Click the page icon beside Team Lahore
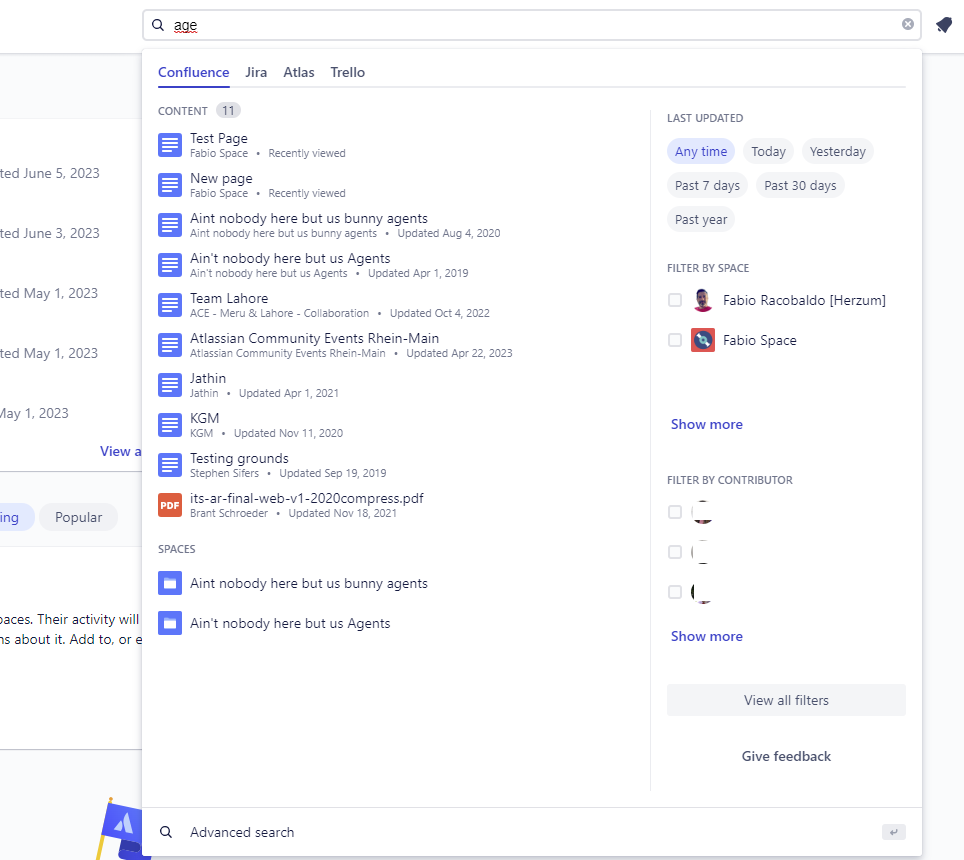The width and height of the screenshot is (964, 860). (170, 305)
